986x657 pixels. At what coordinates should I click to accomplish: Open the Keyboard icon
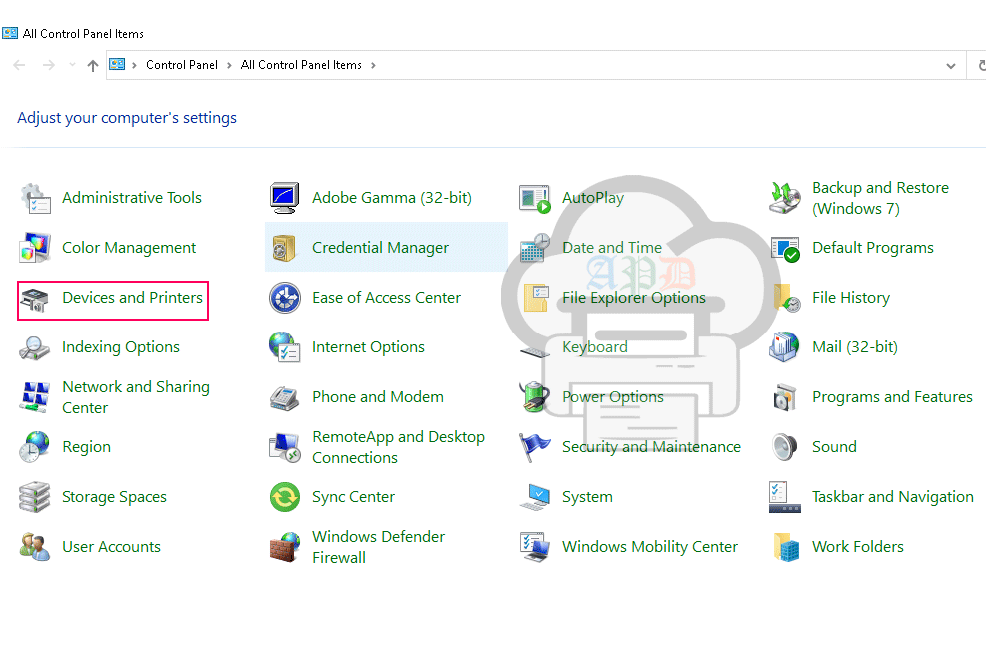tap(535, 351)
